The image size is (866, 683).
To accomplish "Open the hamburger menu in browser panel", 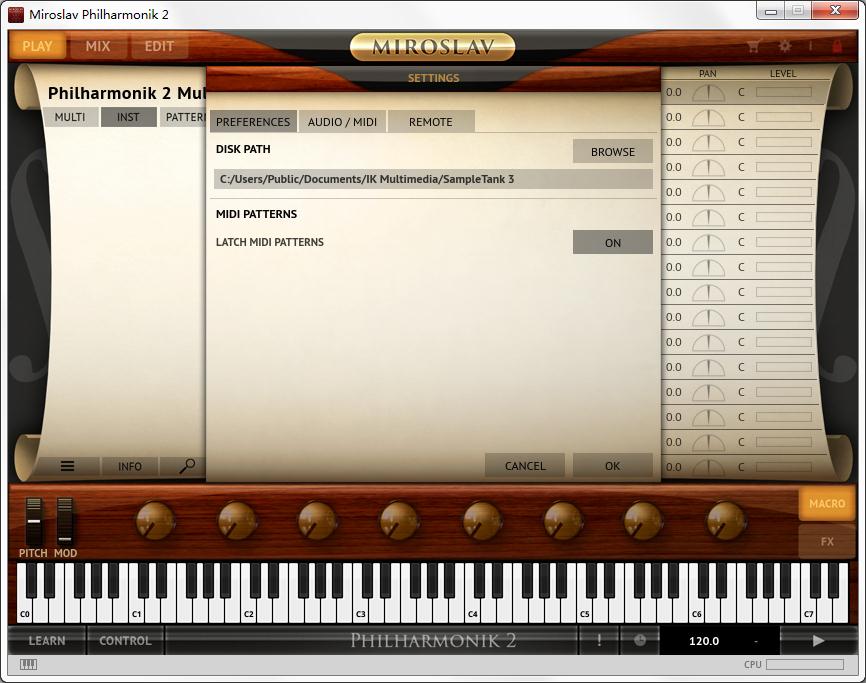I will coord(68,466).
